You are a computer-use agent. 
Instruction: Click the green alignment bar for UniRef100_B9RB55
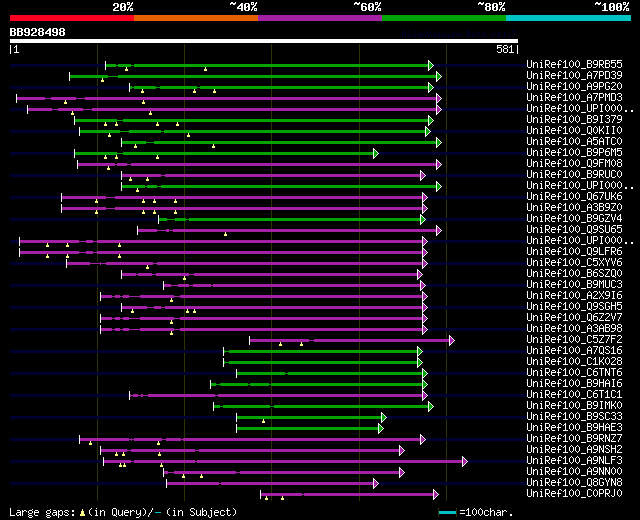pos(267,65)
